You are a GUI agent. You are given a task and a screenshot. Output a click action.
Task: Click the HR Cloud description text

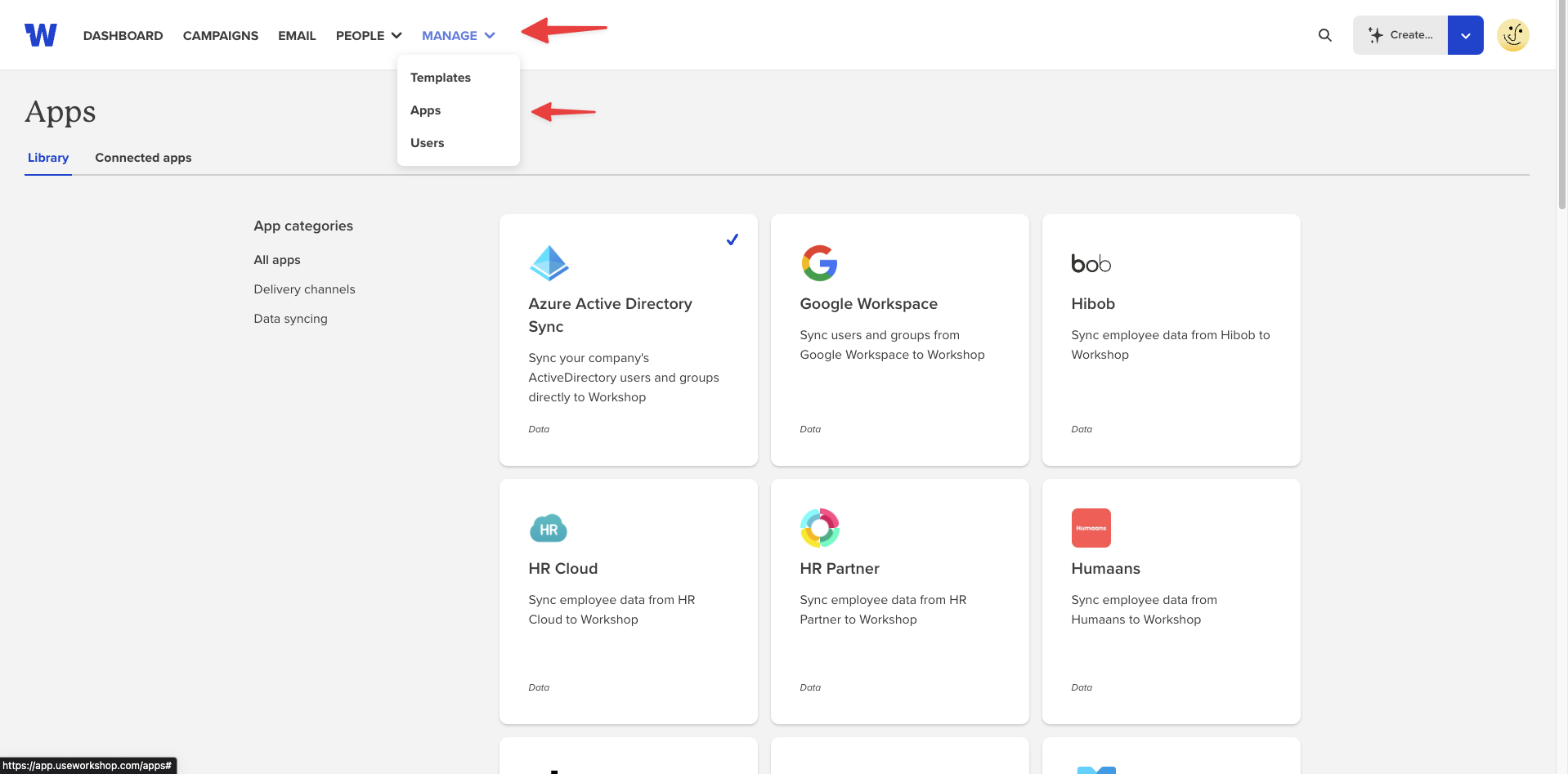(x=612, y=610)
